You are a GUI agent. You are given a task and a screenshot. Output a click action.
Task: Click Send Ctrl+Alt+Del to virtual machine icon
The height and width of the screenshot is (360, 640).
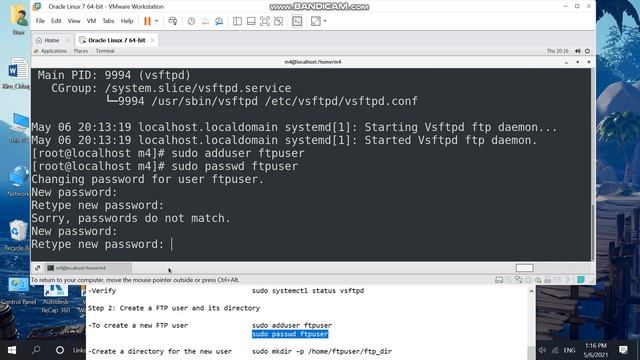[173, 21]
